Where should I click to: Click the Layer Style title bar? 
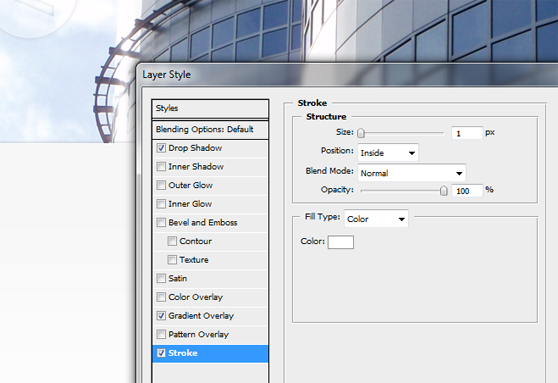tap(347, 75)
